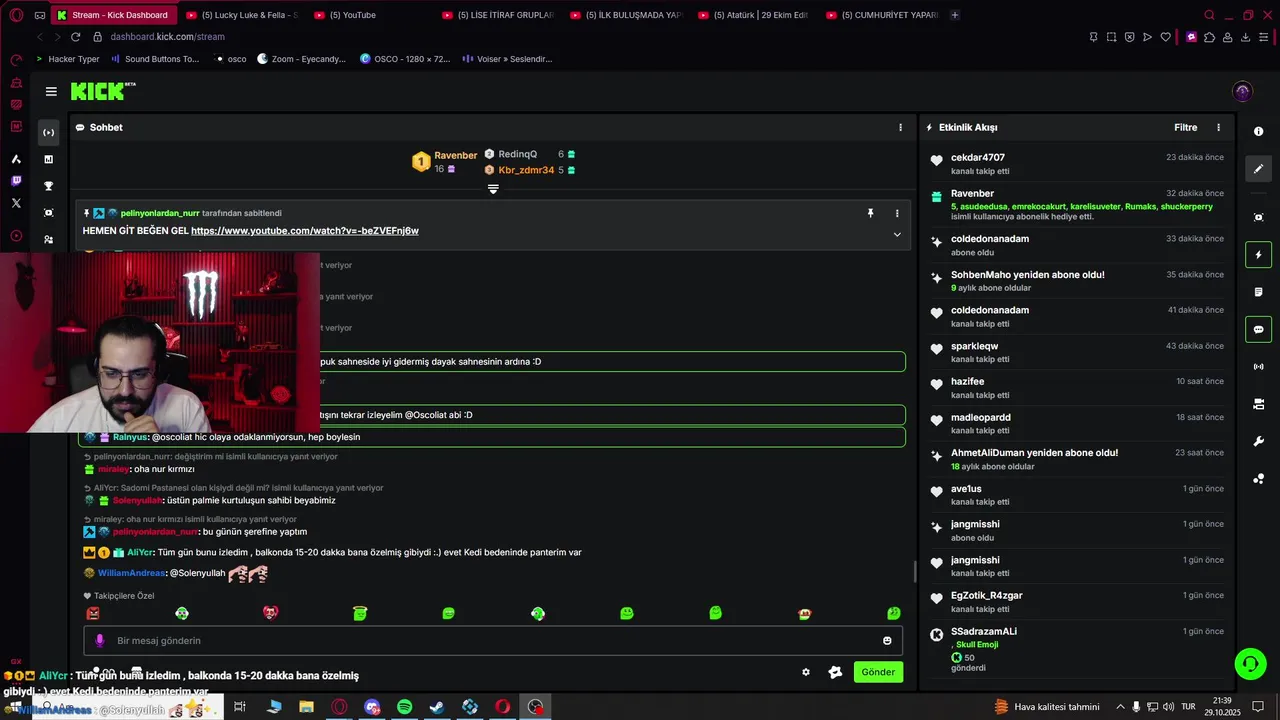Open the Opera extensions cube icon
Image resolution: width=1280 pixels, height=720 pixels.
pos(1209,37)
